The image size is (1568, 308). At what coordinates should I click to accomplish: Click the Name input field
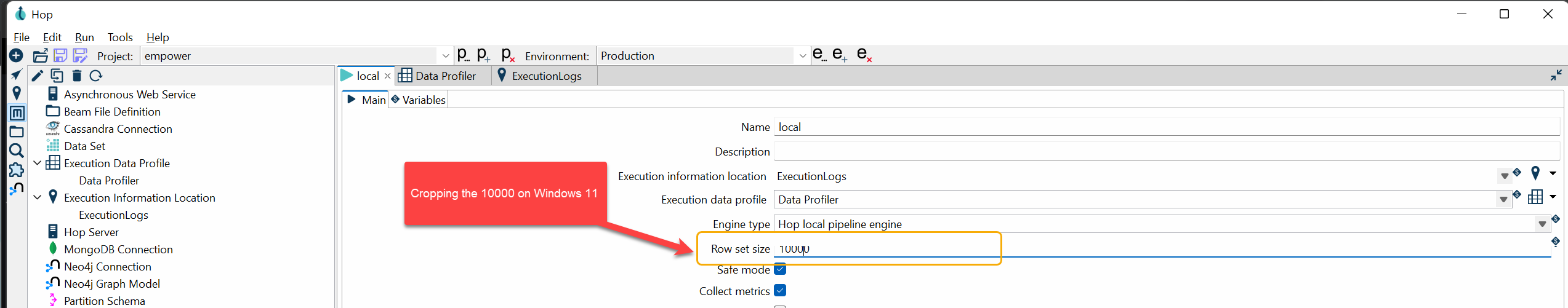tap(1167, 127)
